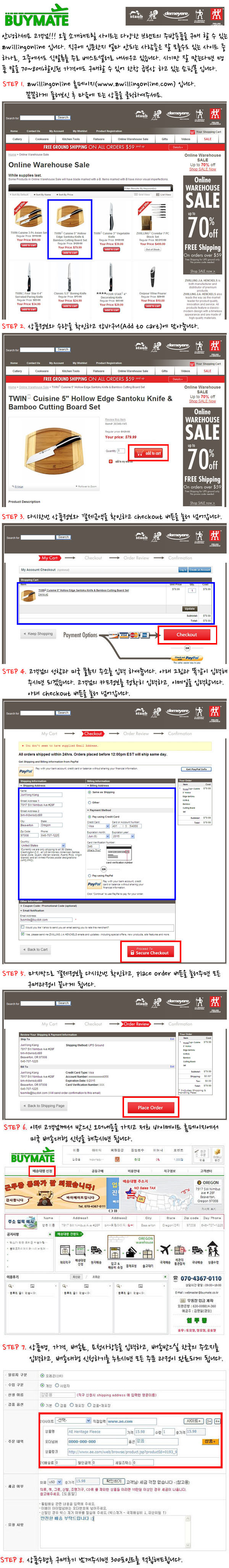Open the USD currency dropdown

(x=55, y=1482)
